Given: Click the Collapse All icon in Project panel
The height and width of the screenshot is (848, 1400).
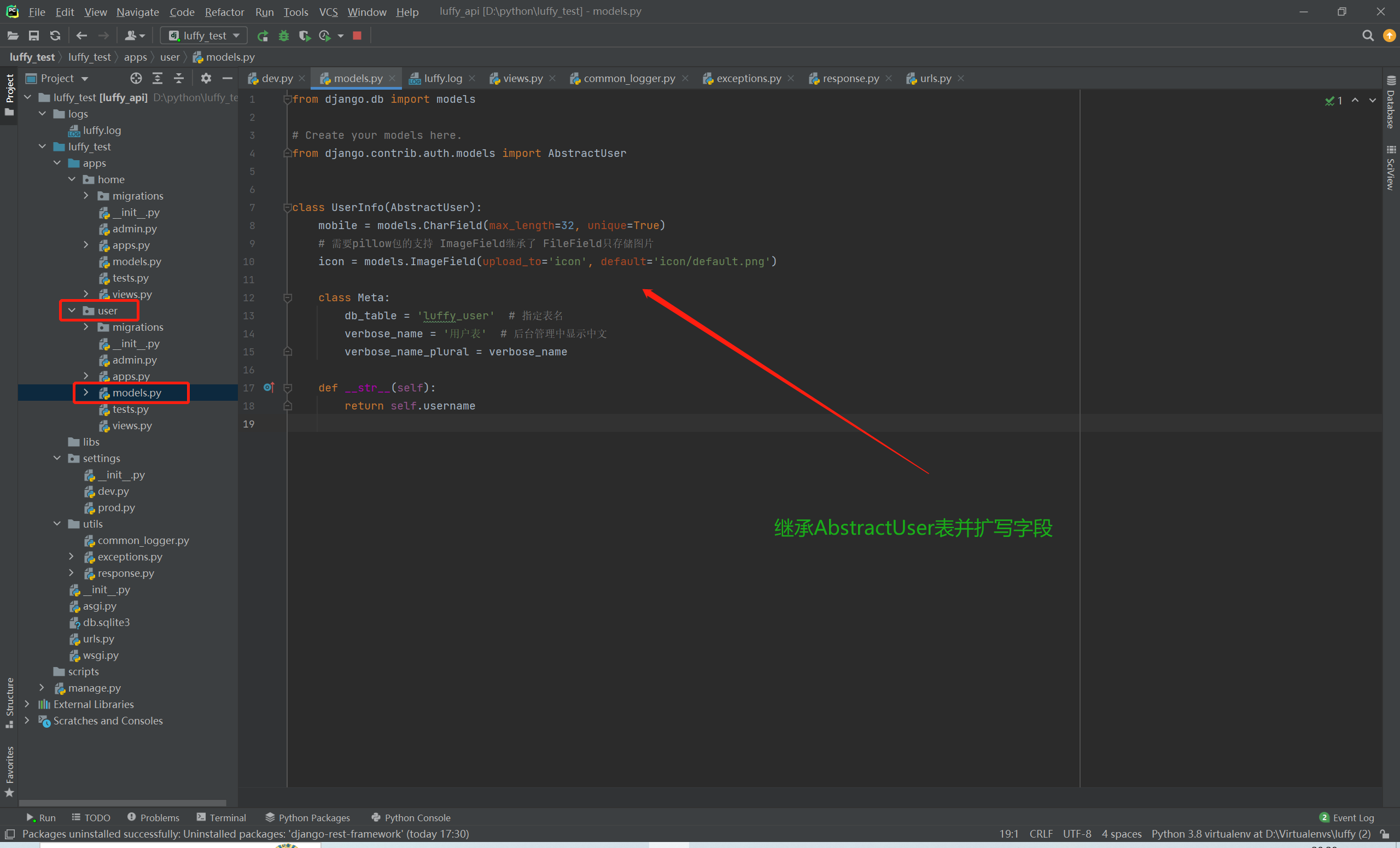Looking at the screenshot, I should coord(178,78).
